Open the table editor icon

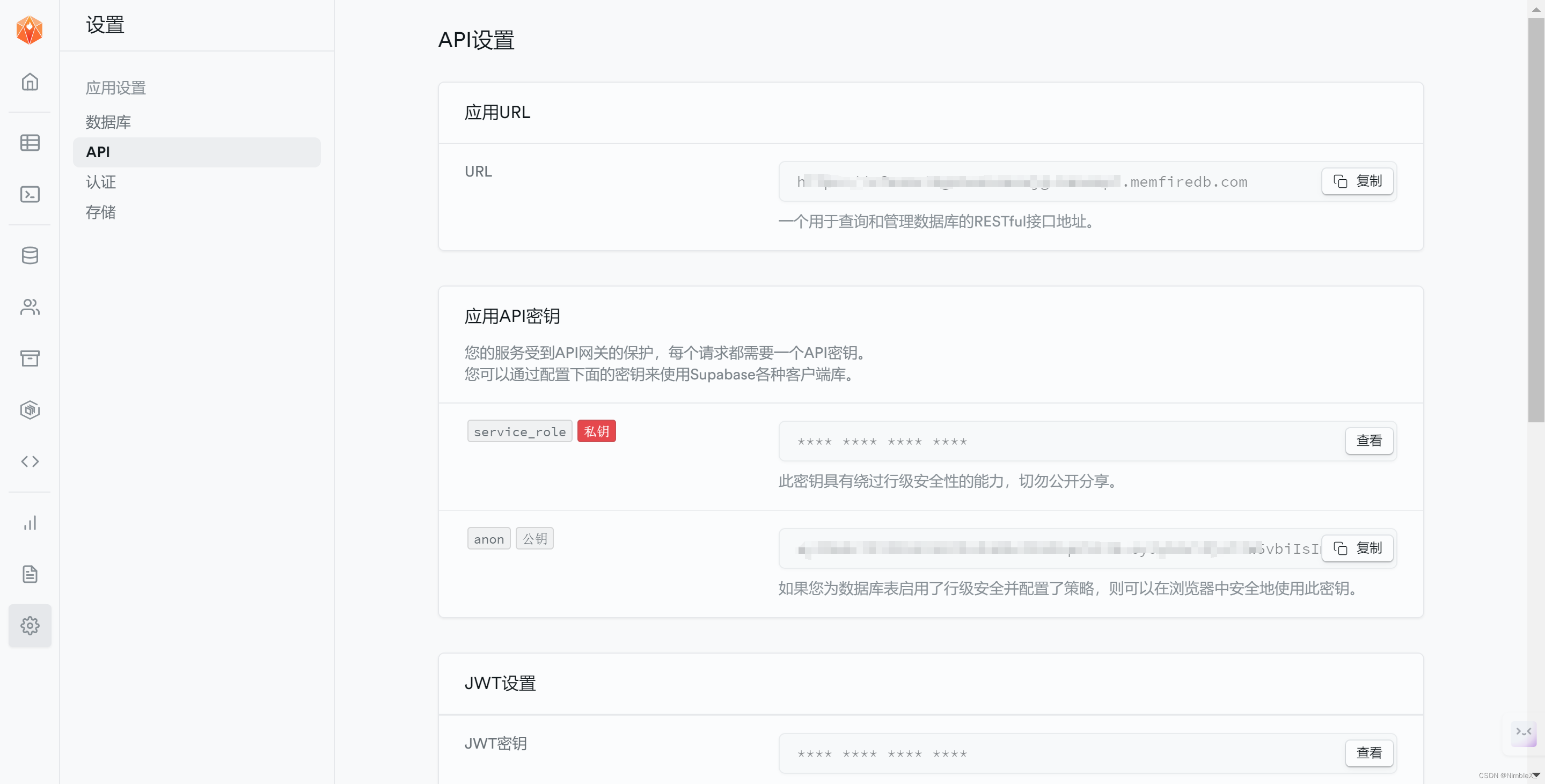point(30,143)
